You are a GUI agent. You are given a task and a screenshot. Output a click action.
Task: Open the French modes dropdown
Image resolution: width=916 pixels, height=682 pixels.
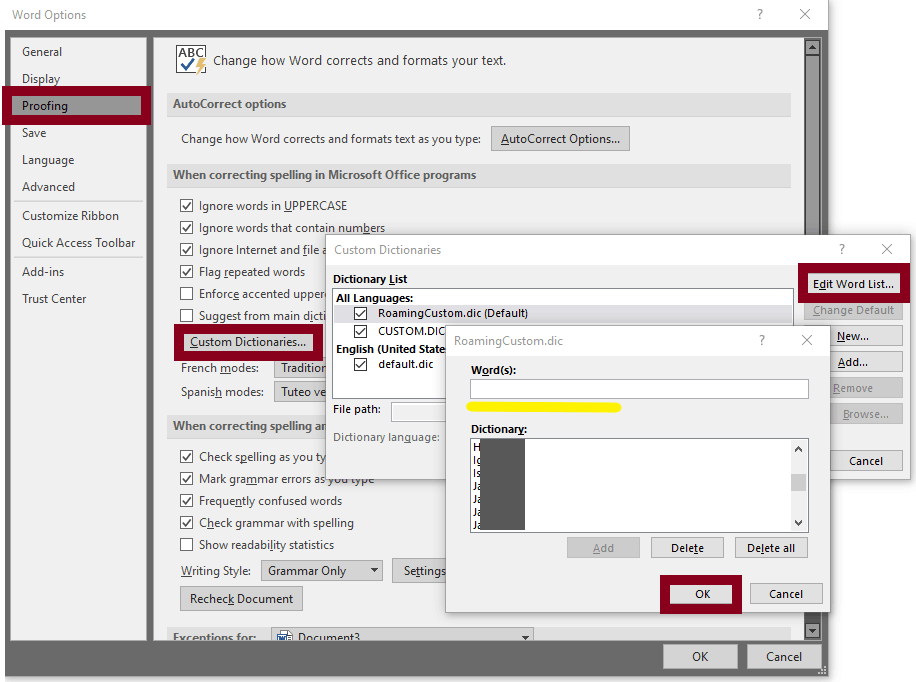pyautogui.click(x=300, y=368)
